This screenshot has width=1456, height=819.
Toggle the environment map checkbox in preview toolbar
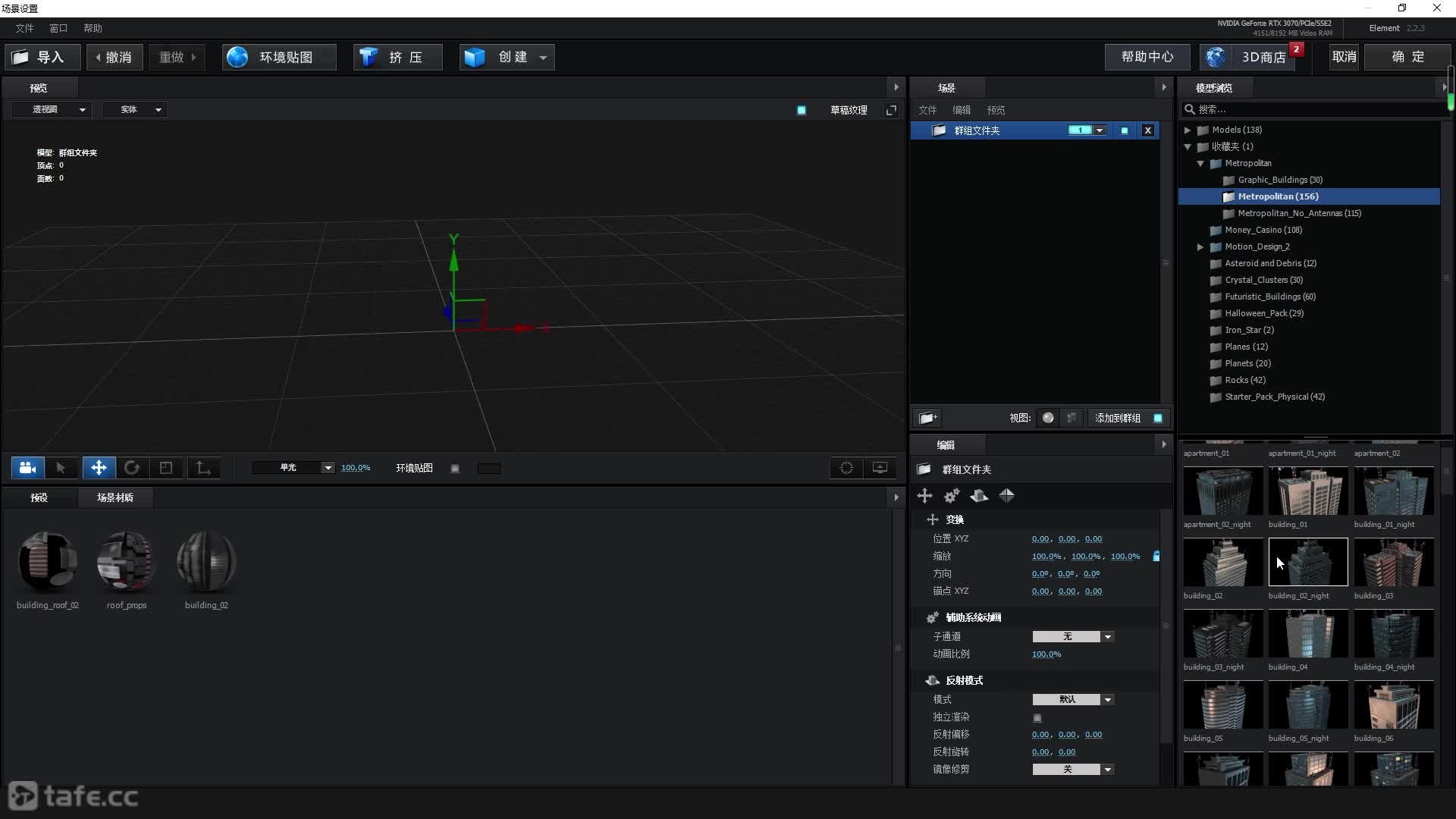click(455, 469)
